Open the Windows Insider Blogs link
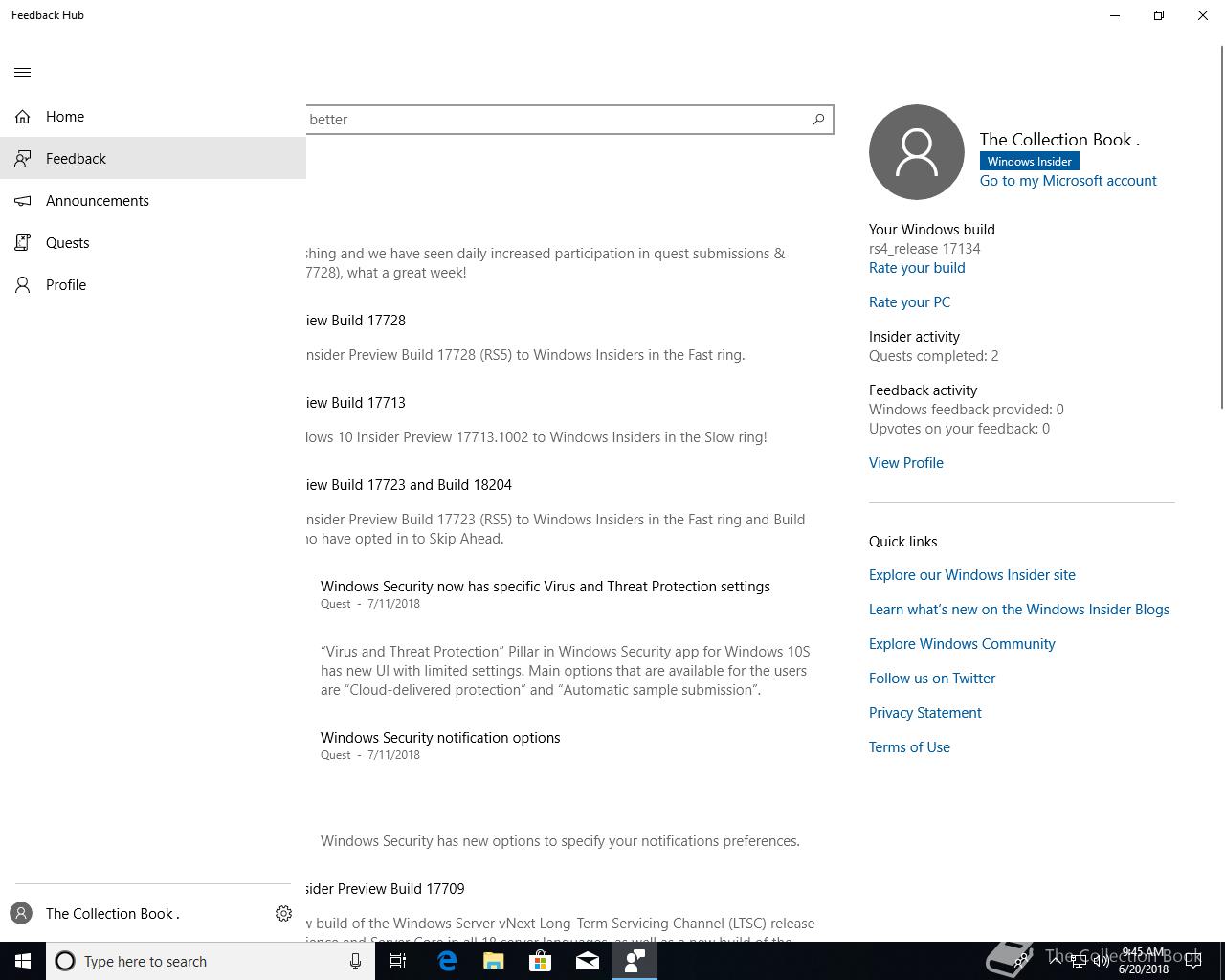 (1019, 610)
